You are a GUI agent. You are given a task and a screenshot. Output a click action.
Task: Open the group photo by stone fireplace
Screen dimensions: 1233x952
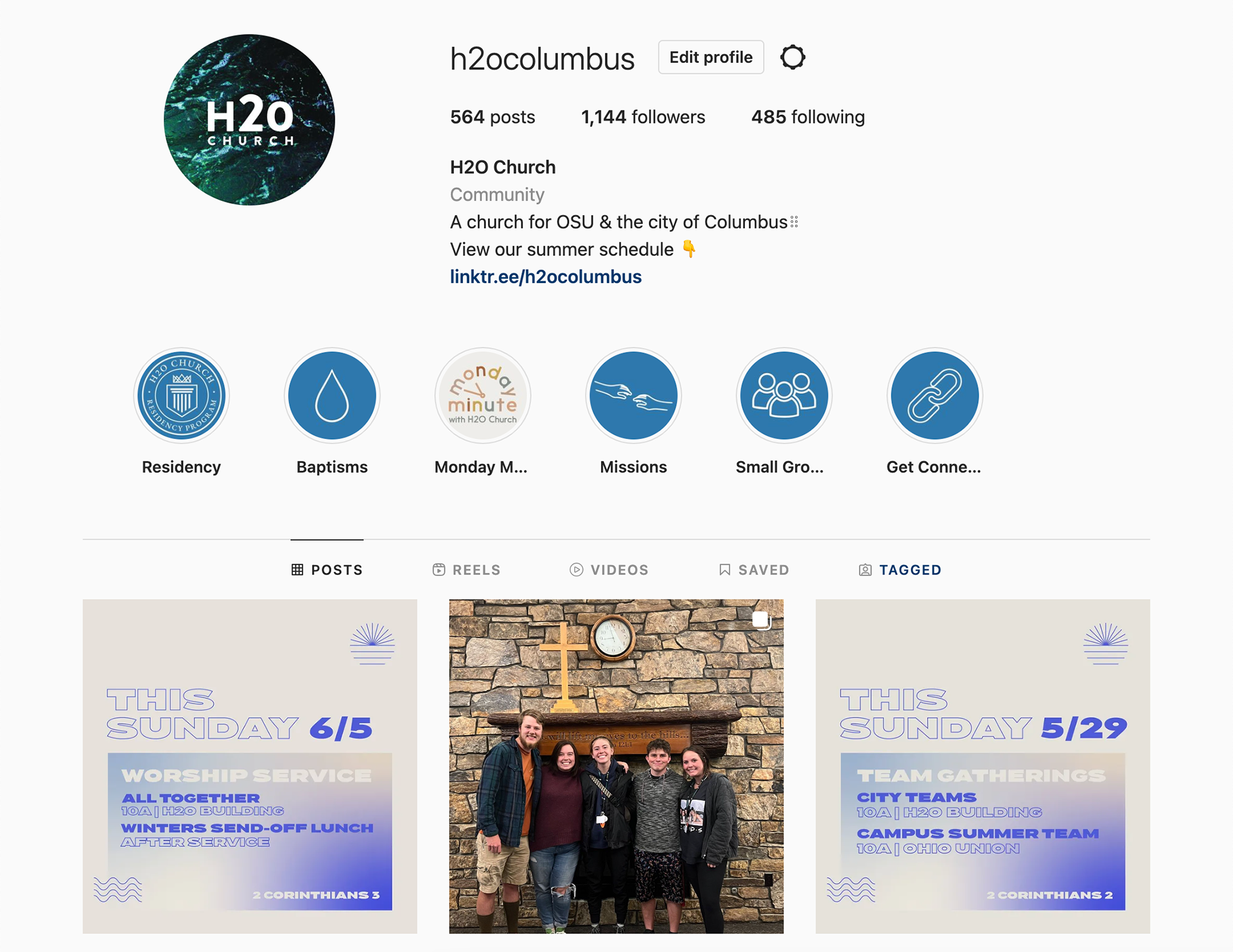[x=616, y=766]
